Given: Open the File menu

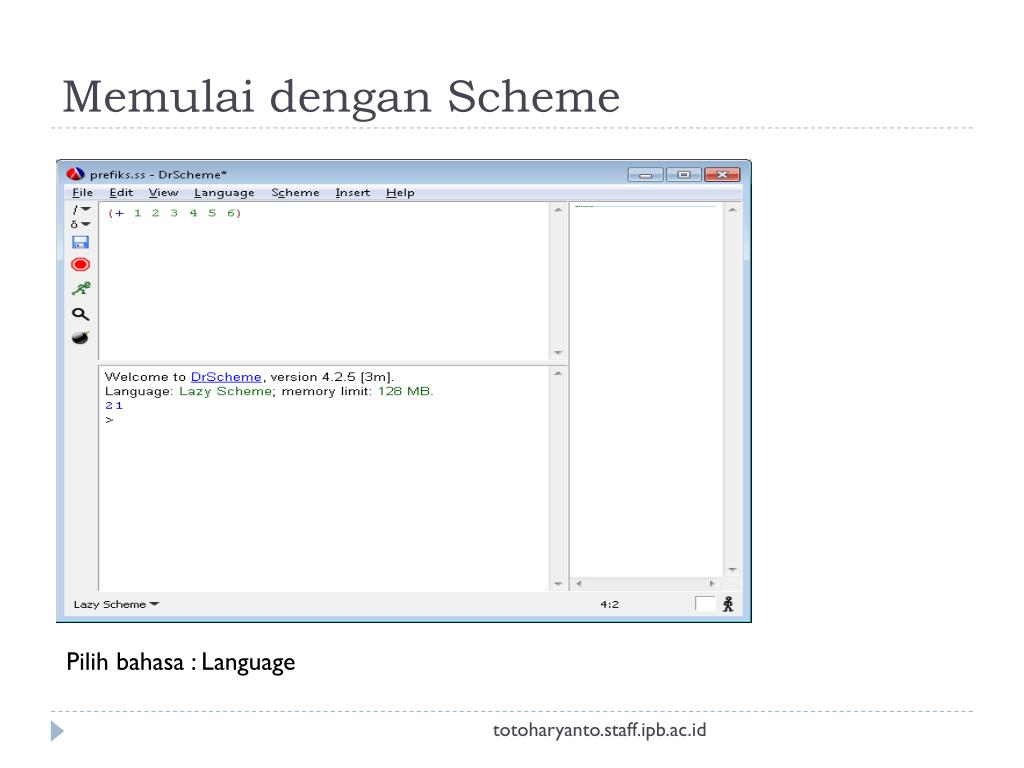Looking at the screenshot, I should (x=82, y=193).
